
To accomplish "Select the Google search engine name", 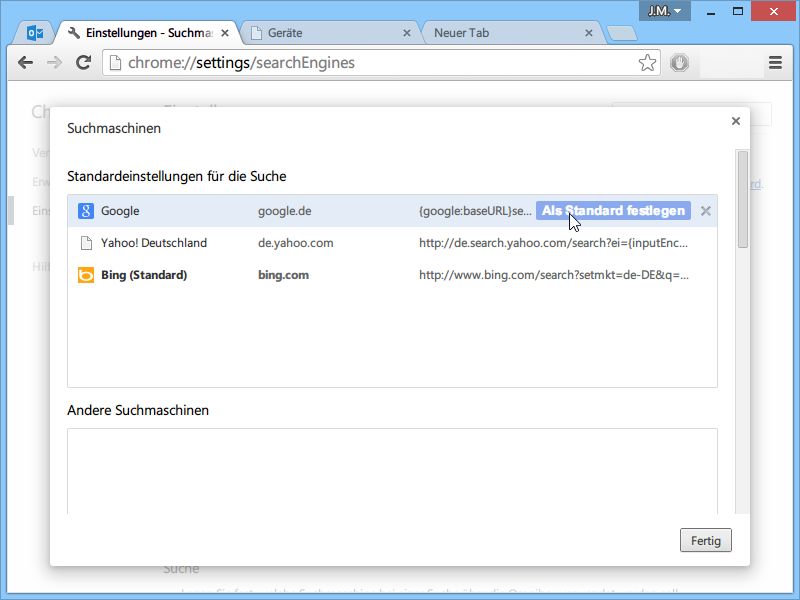I will 120,211.
